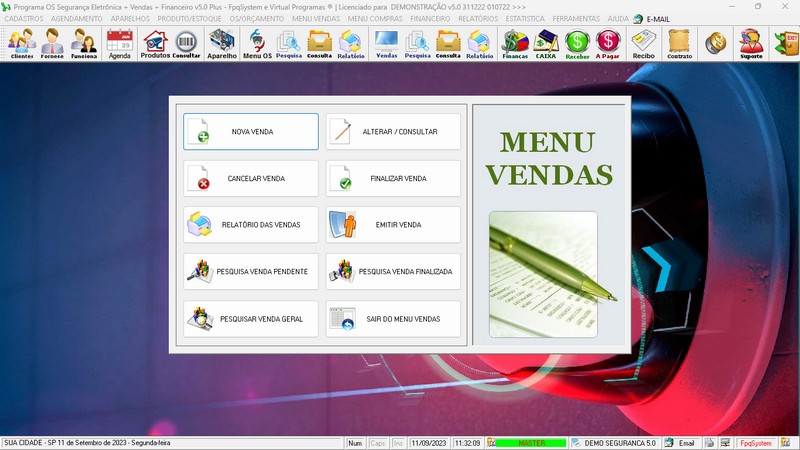
Task: Open the Menu OS camera icon
Action: pyautogui.click(x=257, y=43)
